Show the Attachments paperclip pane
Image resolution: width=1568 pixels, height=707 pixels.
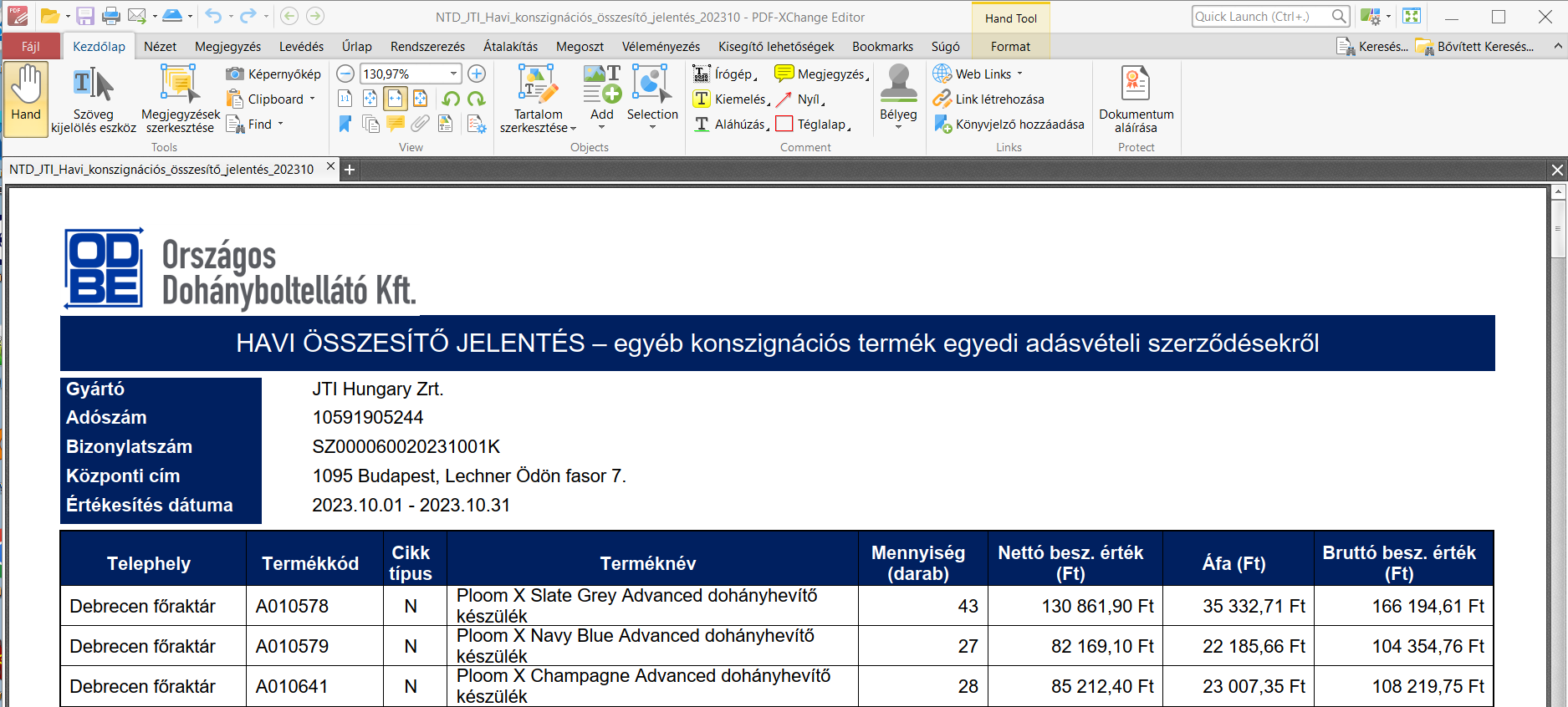click(421, 125)
